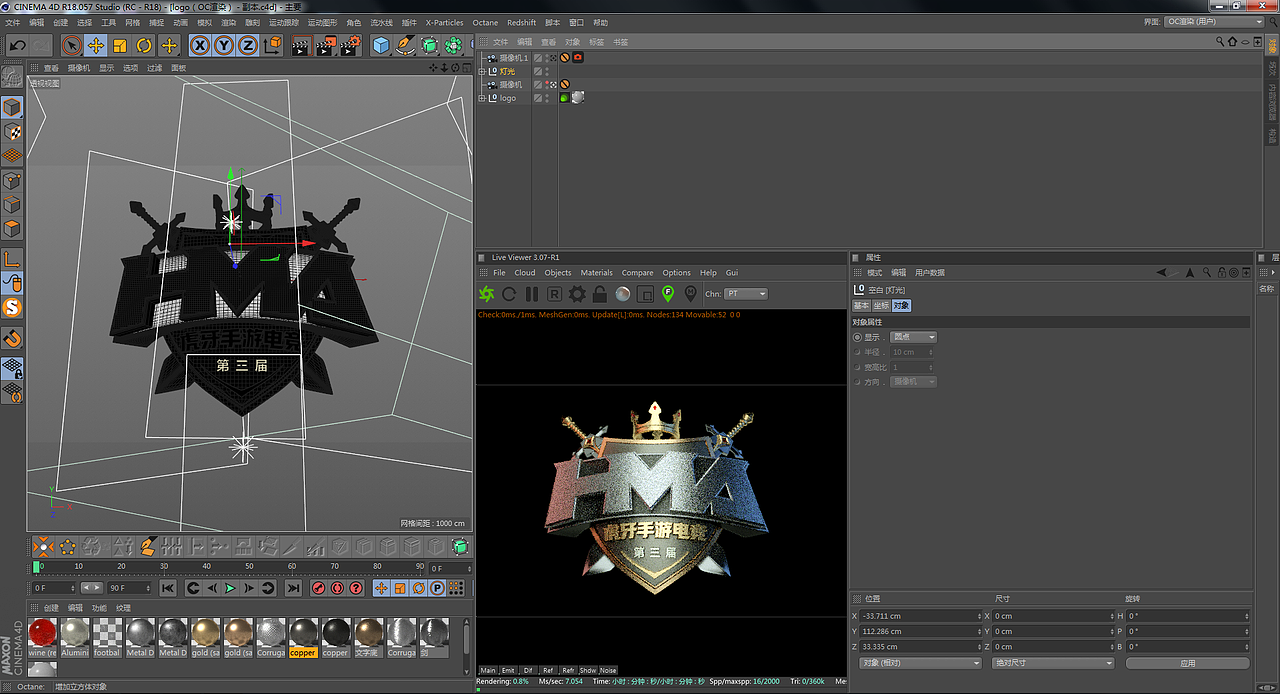Open the Octane menu in main menu bar

click(x=485, y=22)
